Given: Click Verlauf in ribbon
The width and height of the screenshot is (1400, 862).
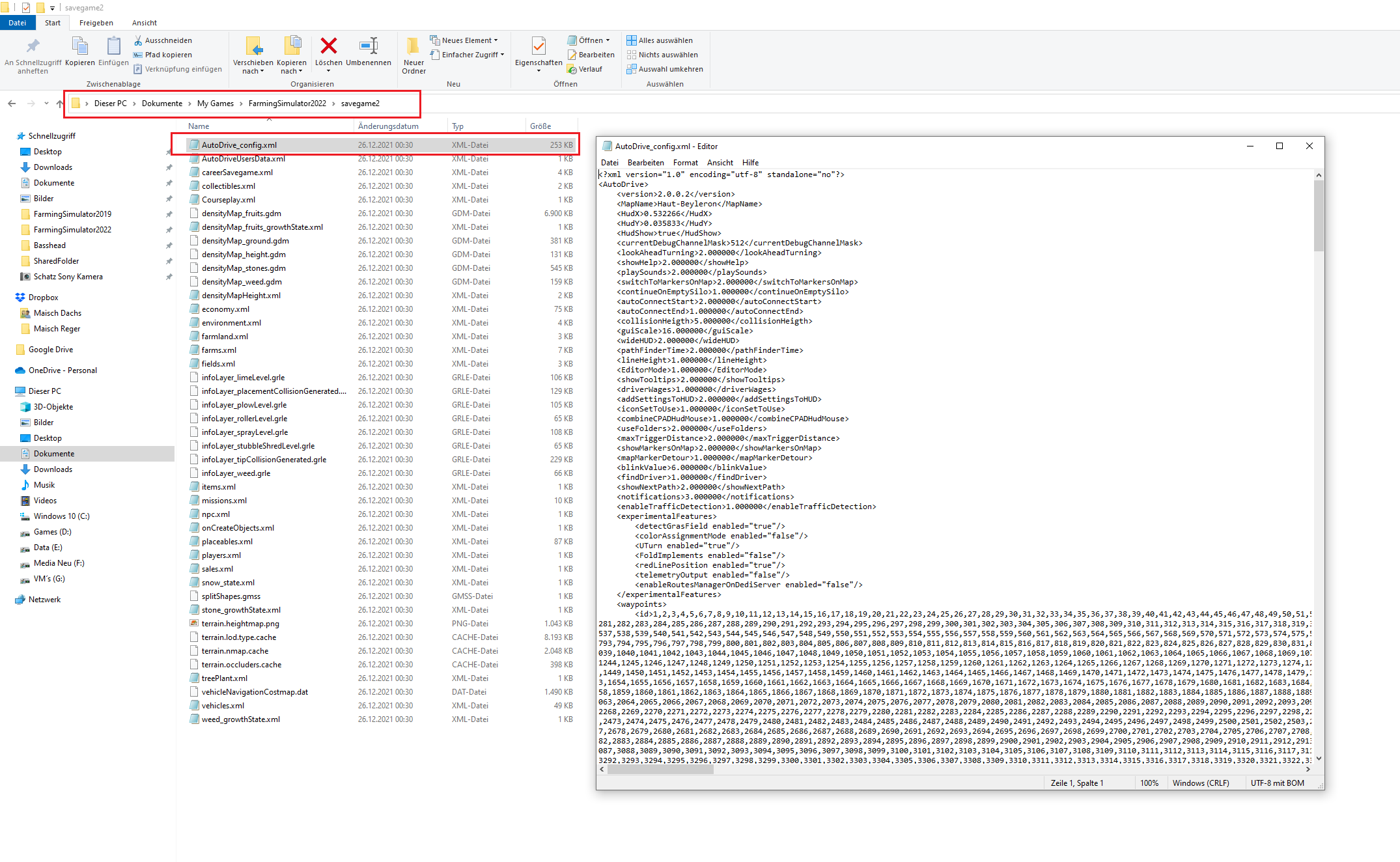Looking at the screenshot, I should click(585, 69).
